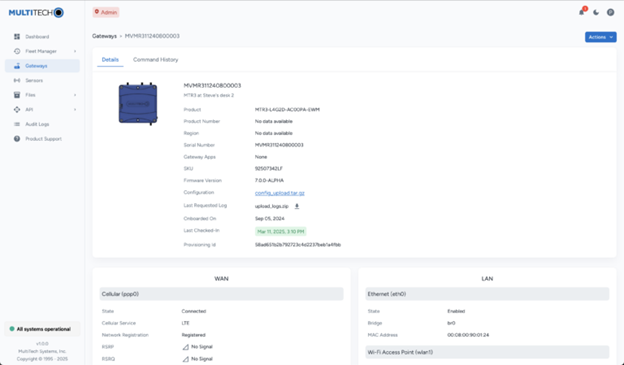Image resolution: width=624 pixels, height=365 pixels.
Task: Click the version v1.0.0 text
Action: point(42,344)
